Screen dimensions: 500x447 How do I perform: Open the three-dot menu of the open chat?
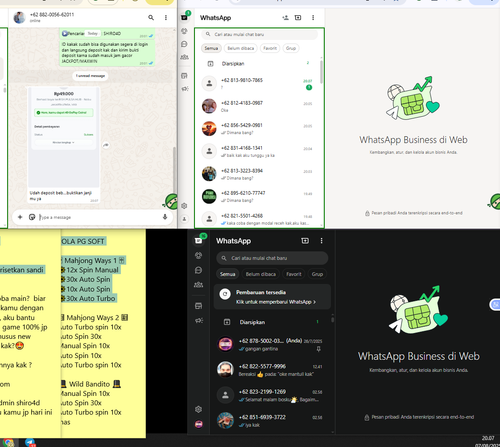[x=166, y=17]
